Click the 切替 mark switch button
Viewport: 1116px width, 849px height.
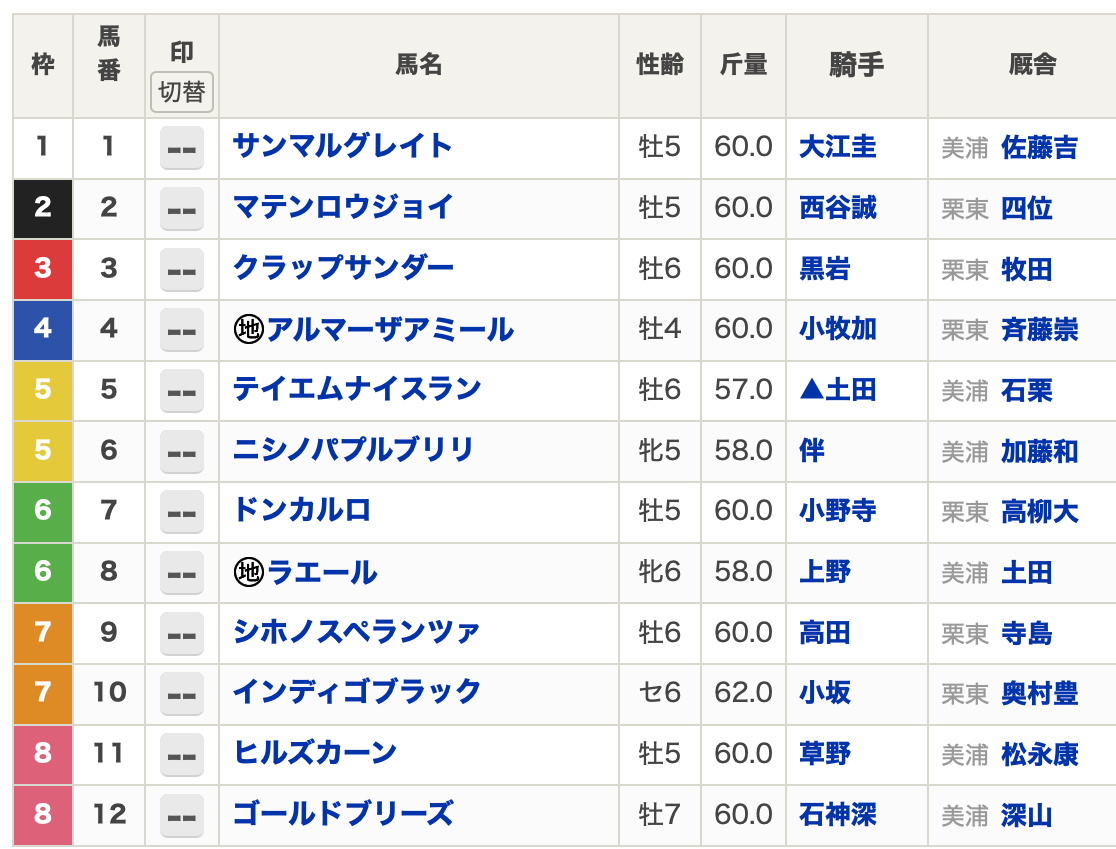click(182, 92)
